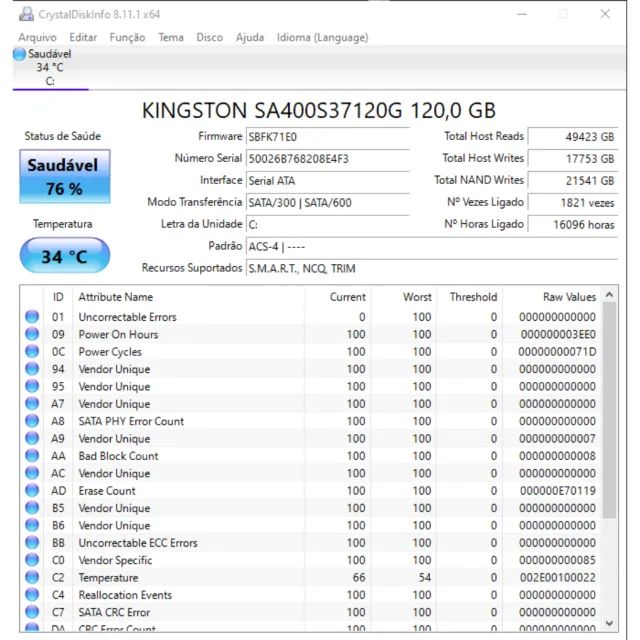This screenshot has width=640, height=640.
Task: Click the attribute list scrollbar thumb
Action: click(x=609, y=410)
